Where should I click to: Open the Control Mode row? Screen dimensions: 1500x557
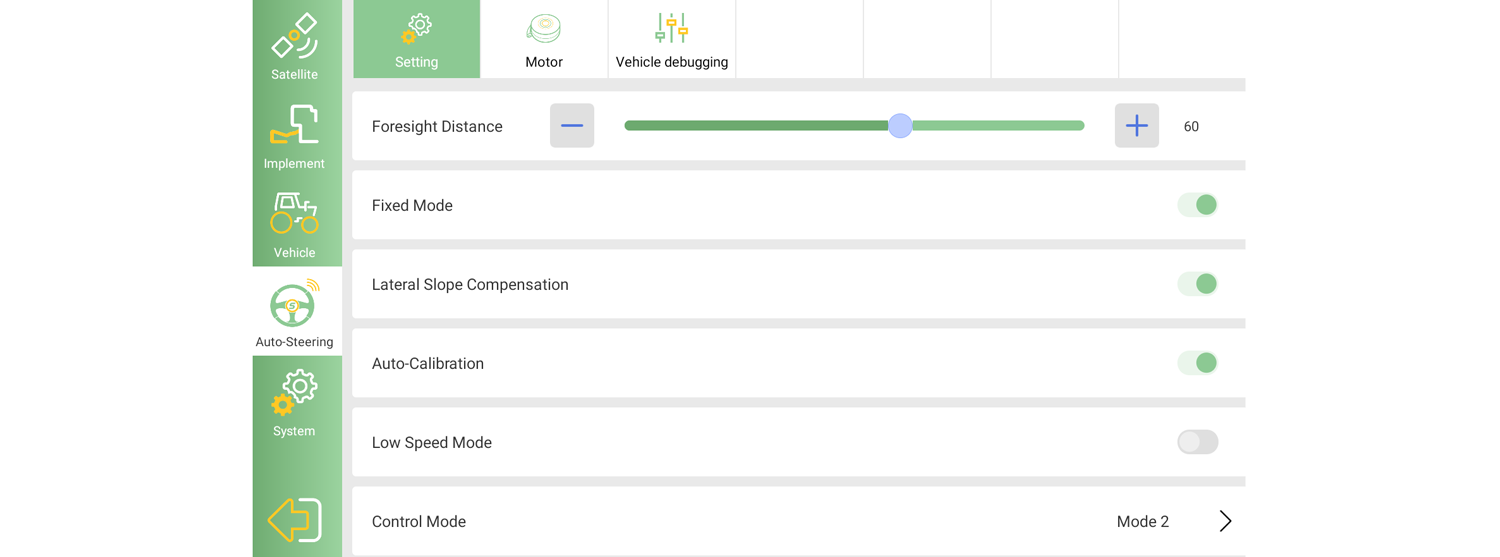tap(799, 521)
